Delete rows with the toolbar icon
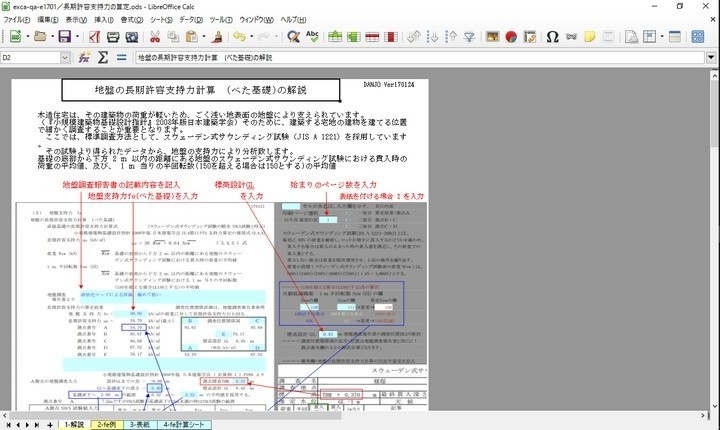This screenshot has width=720, height=430. (372, 36)
